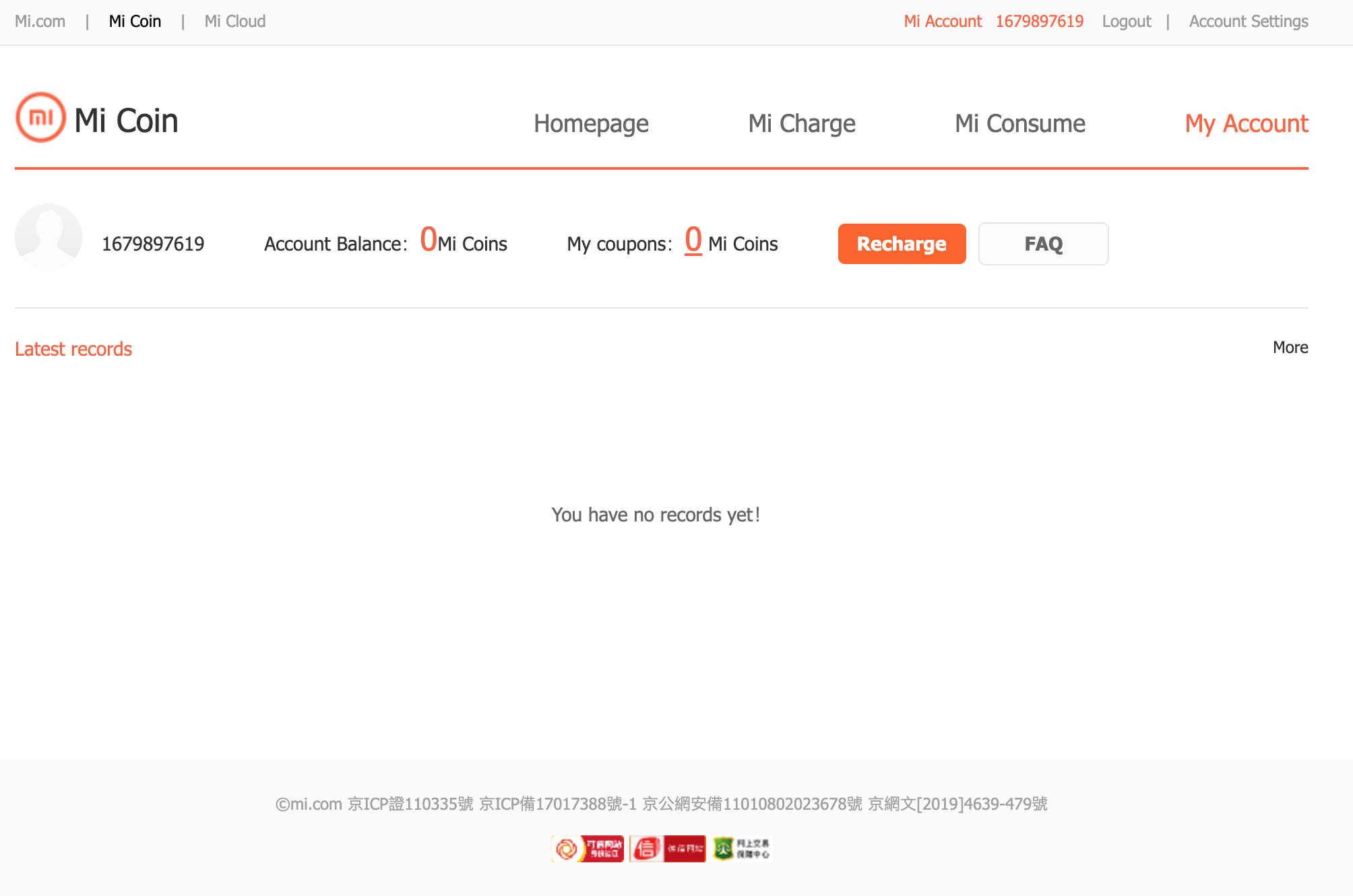Click the coupons count 0 link
Screen dimensions: 1353x896
click(693, 240)
